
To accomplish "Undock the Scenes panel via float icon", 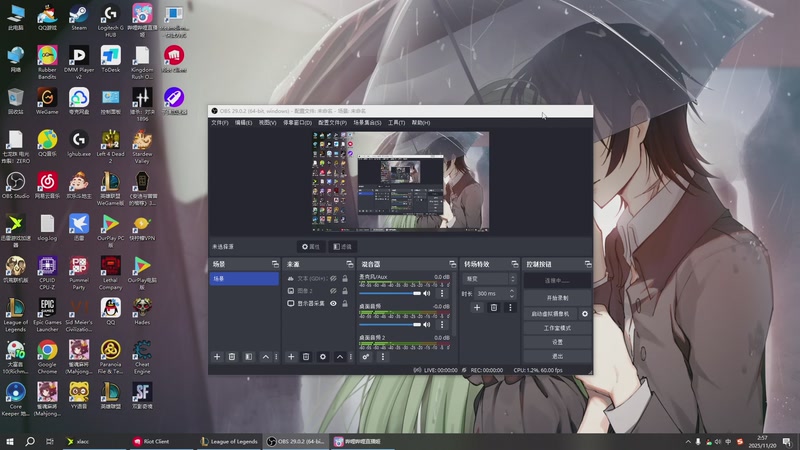I will click(x=275, y=264).
